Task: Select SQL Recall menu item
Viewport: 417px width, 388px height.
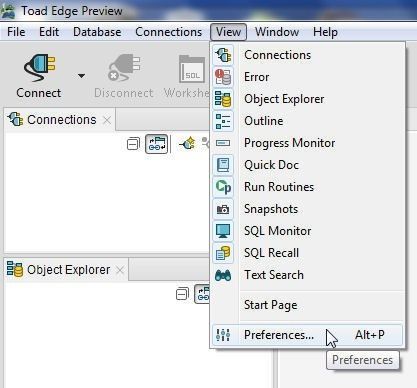Action: 307,253
